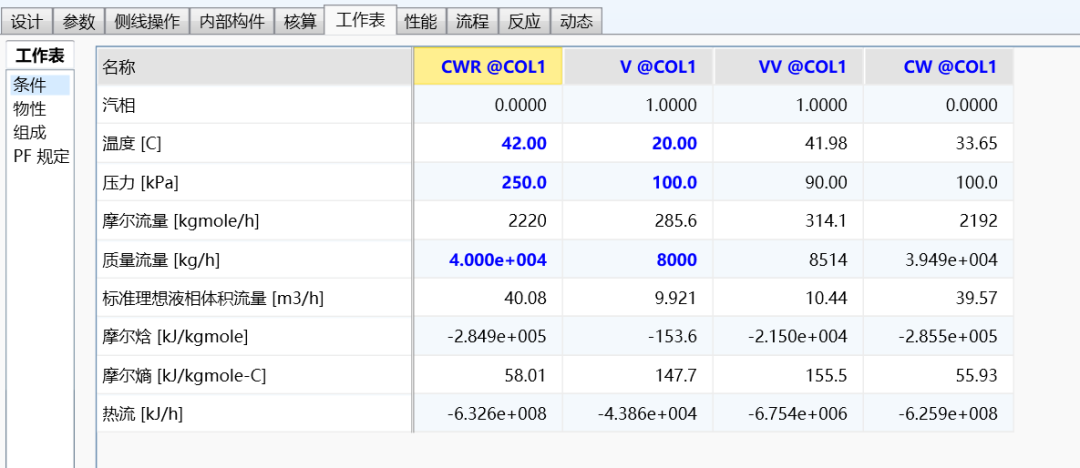Select 物性 in the worksheet list
Image resolution: width=1080 pixels, height=468 pixels.
30,109
